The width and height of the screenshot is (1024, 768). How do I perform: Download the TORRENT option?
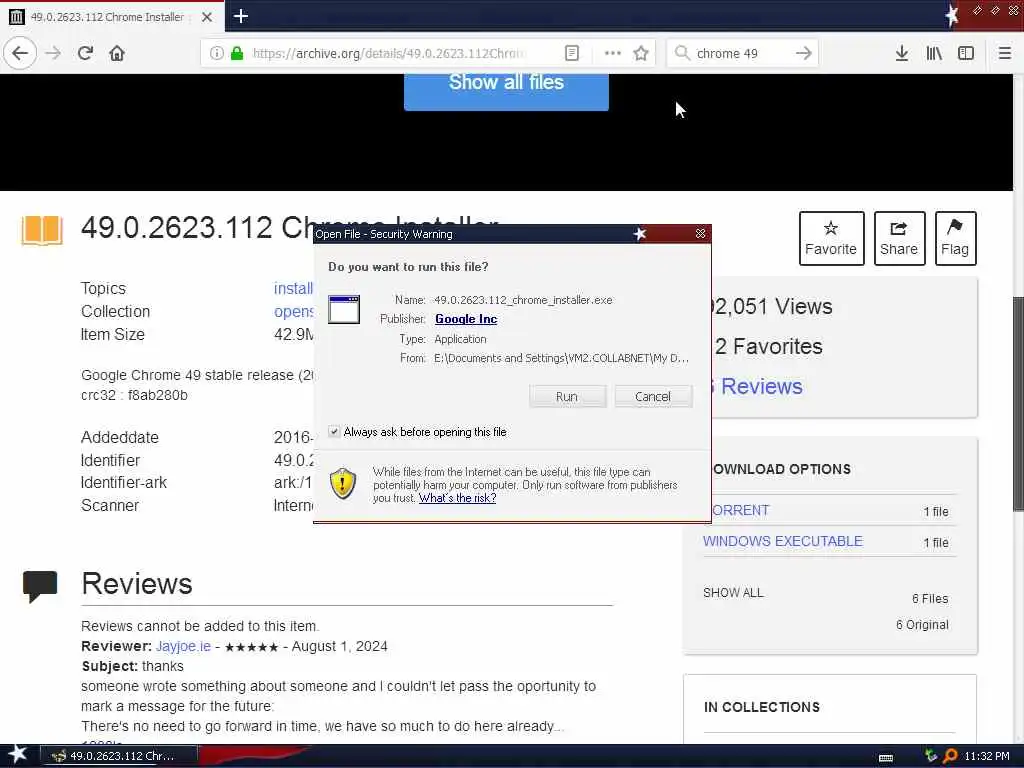(x=740, y=510)
